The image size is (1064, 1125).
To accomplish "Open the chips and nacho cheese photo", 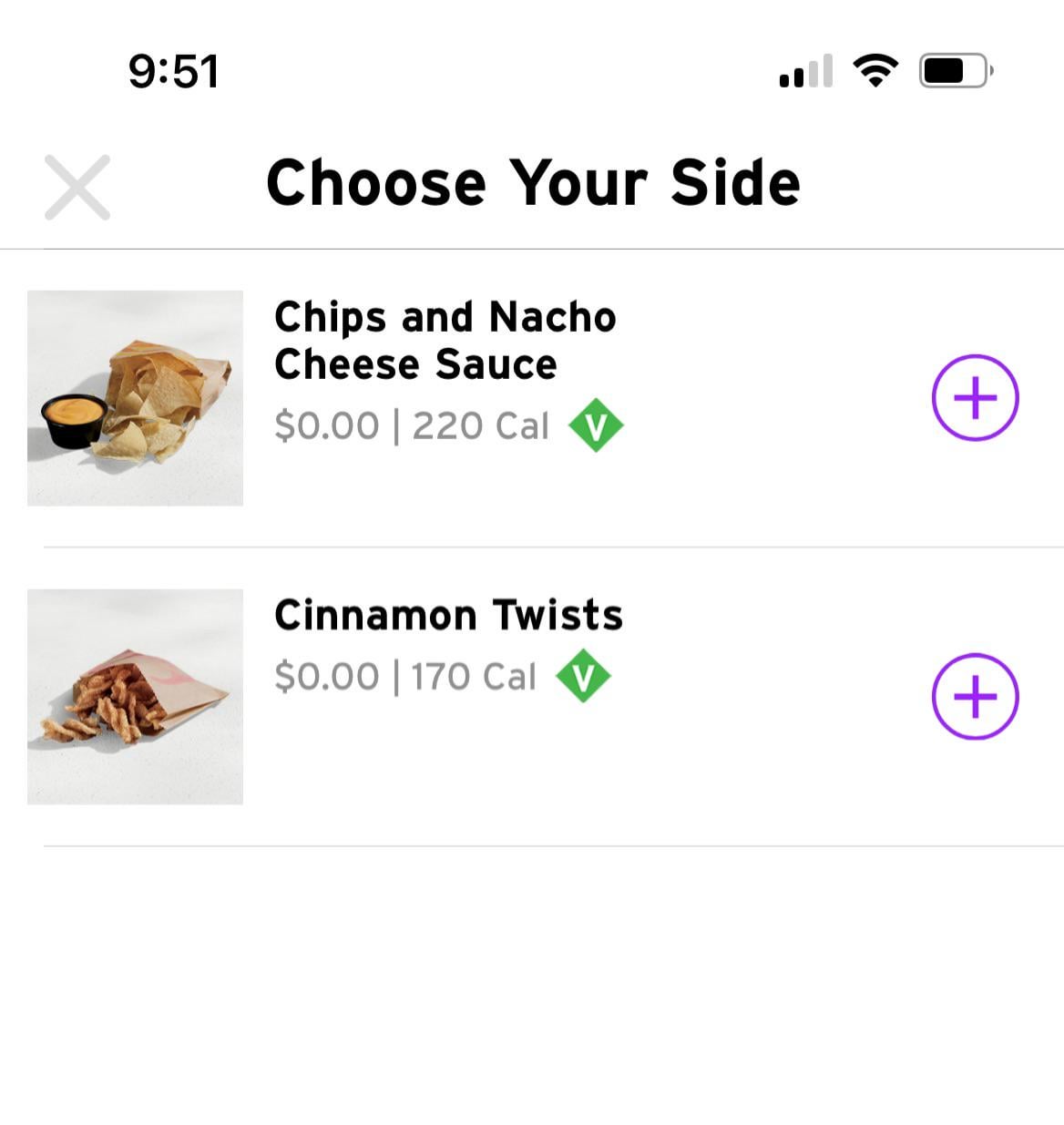I will 135,398.
